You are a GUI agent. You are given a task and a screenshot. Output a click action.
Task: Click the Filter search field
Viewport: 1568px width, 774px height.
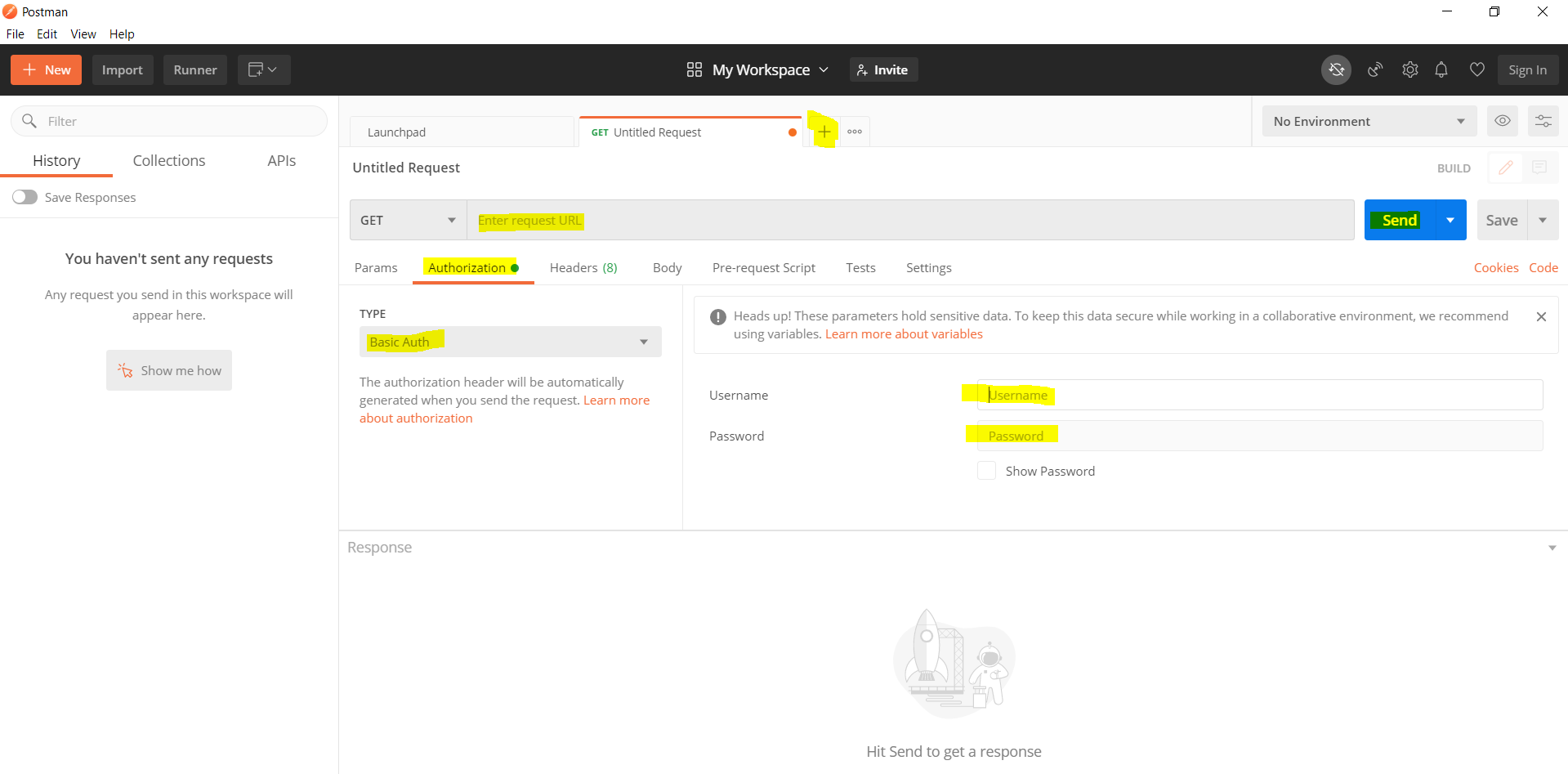[x=169, y=121]
